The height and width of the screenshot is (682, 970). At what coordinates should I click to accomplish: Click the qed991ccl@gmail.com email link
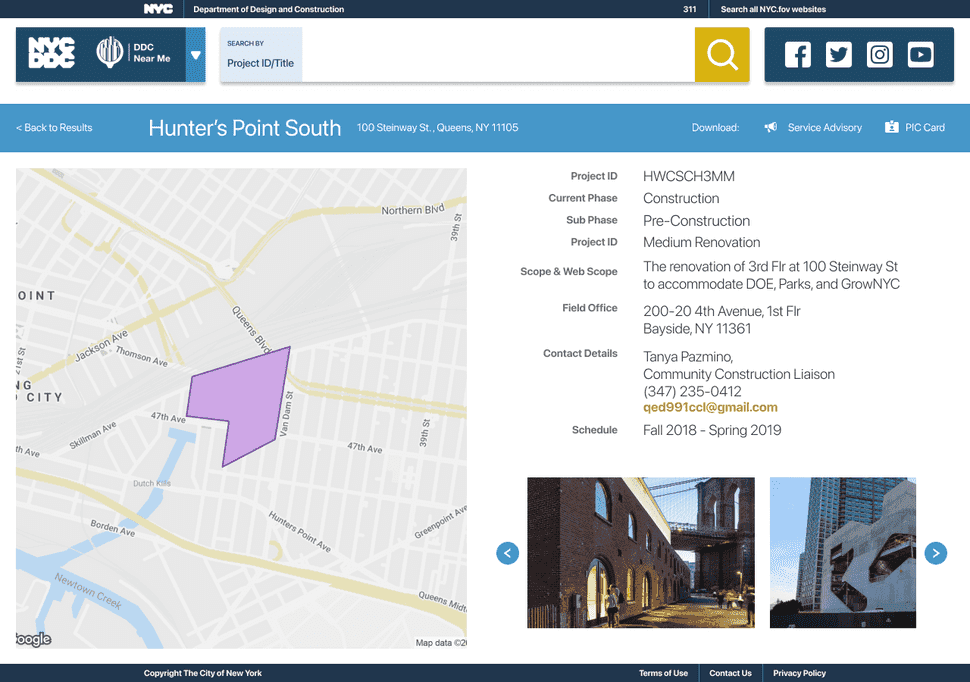pos(710,407)
